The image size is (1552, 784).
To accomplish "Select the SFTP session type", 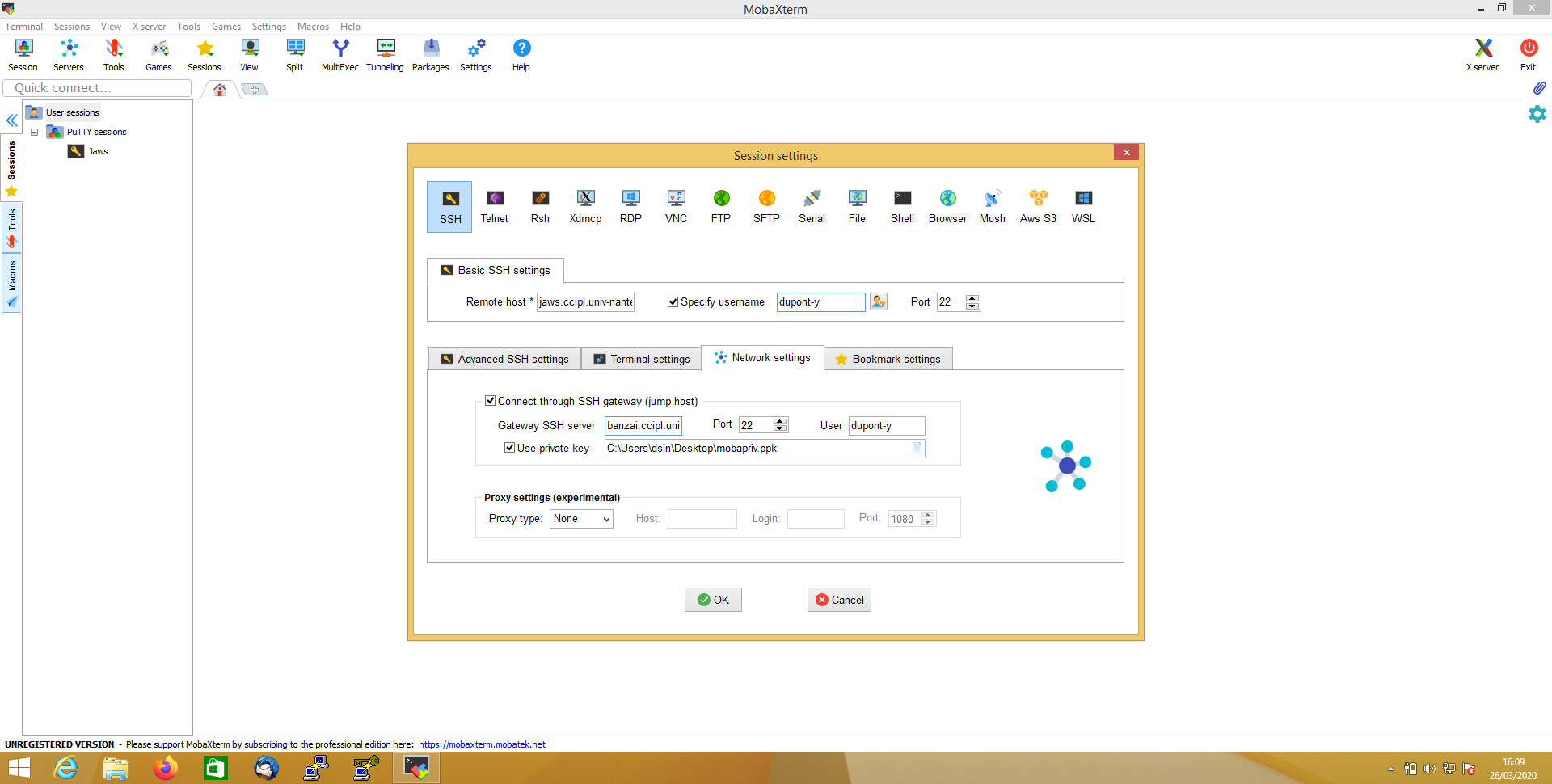I will coord(766,207).
